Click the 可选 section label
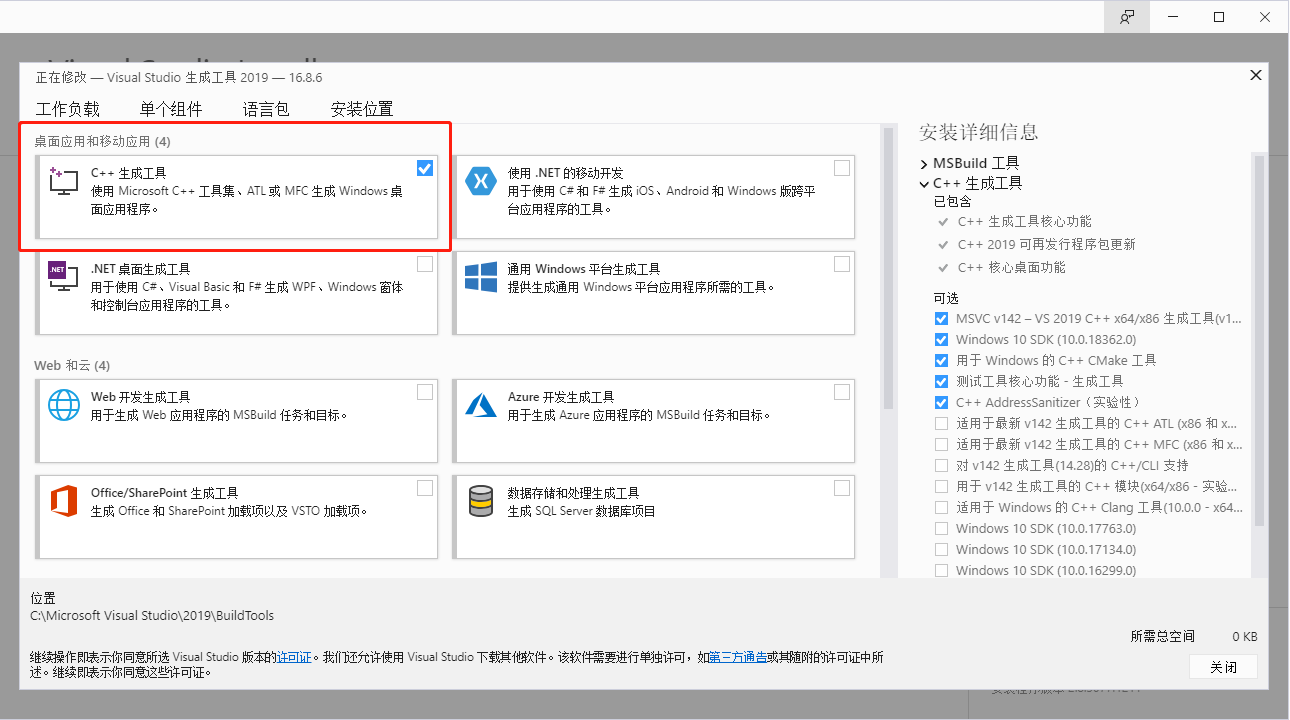1290x720 pixels. point(946,298)
